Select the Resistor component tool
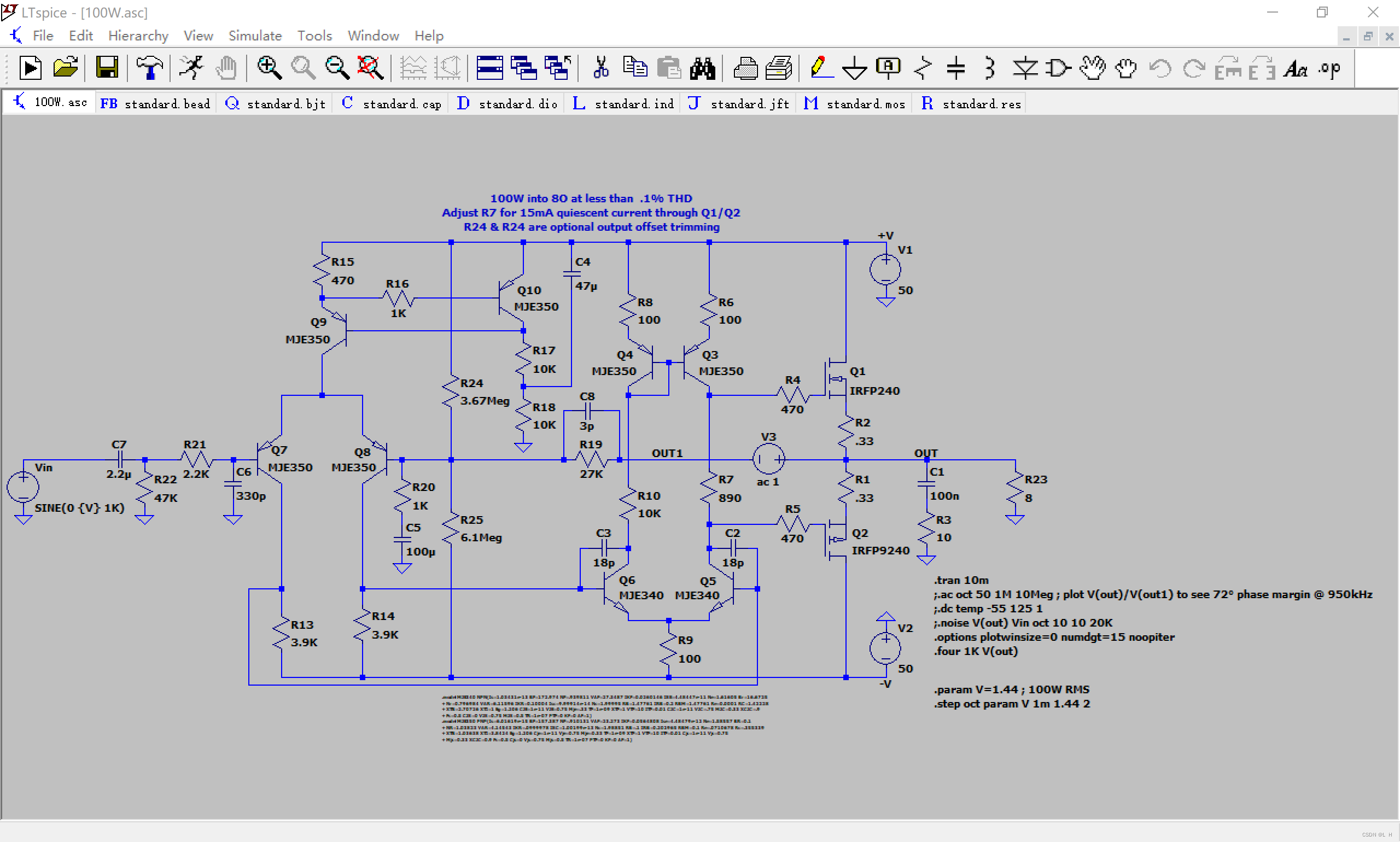Image resolution: width=1400 pixels, height=842 pixels. point(923,68)
